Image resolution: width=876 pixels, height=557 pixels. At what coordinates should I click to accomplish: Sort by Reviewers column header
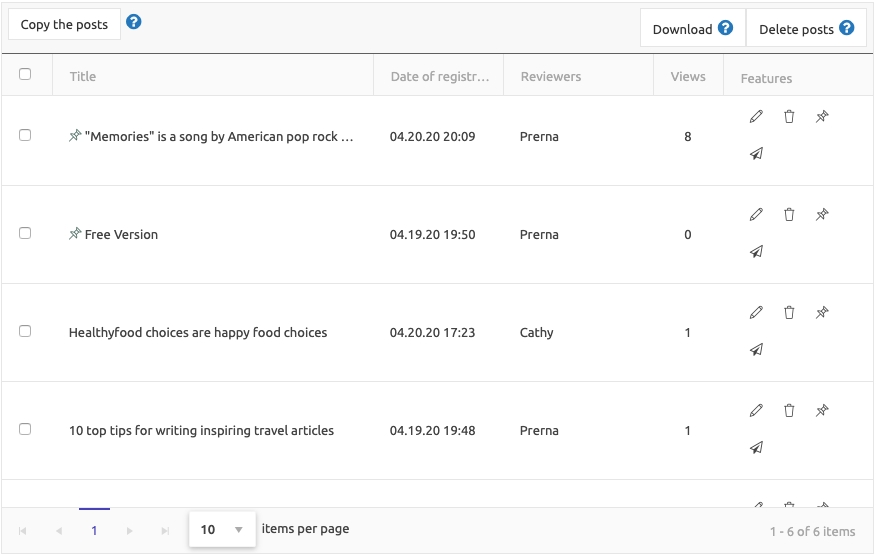551,77
